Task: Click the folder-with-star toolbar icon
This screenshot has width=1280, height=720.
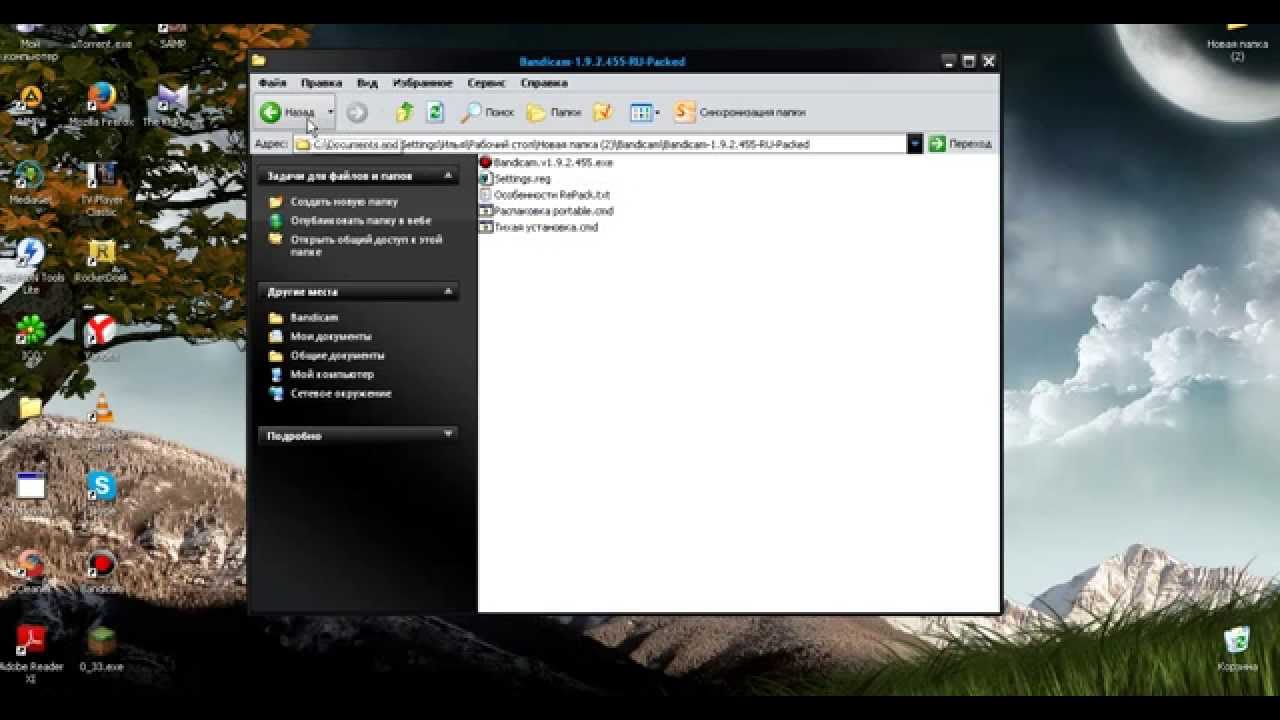Action: point(602,112)
